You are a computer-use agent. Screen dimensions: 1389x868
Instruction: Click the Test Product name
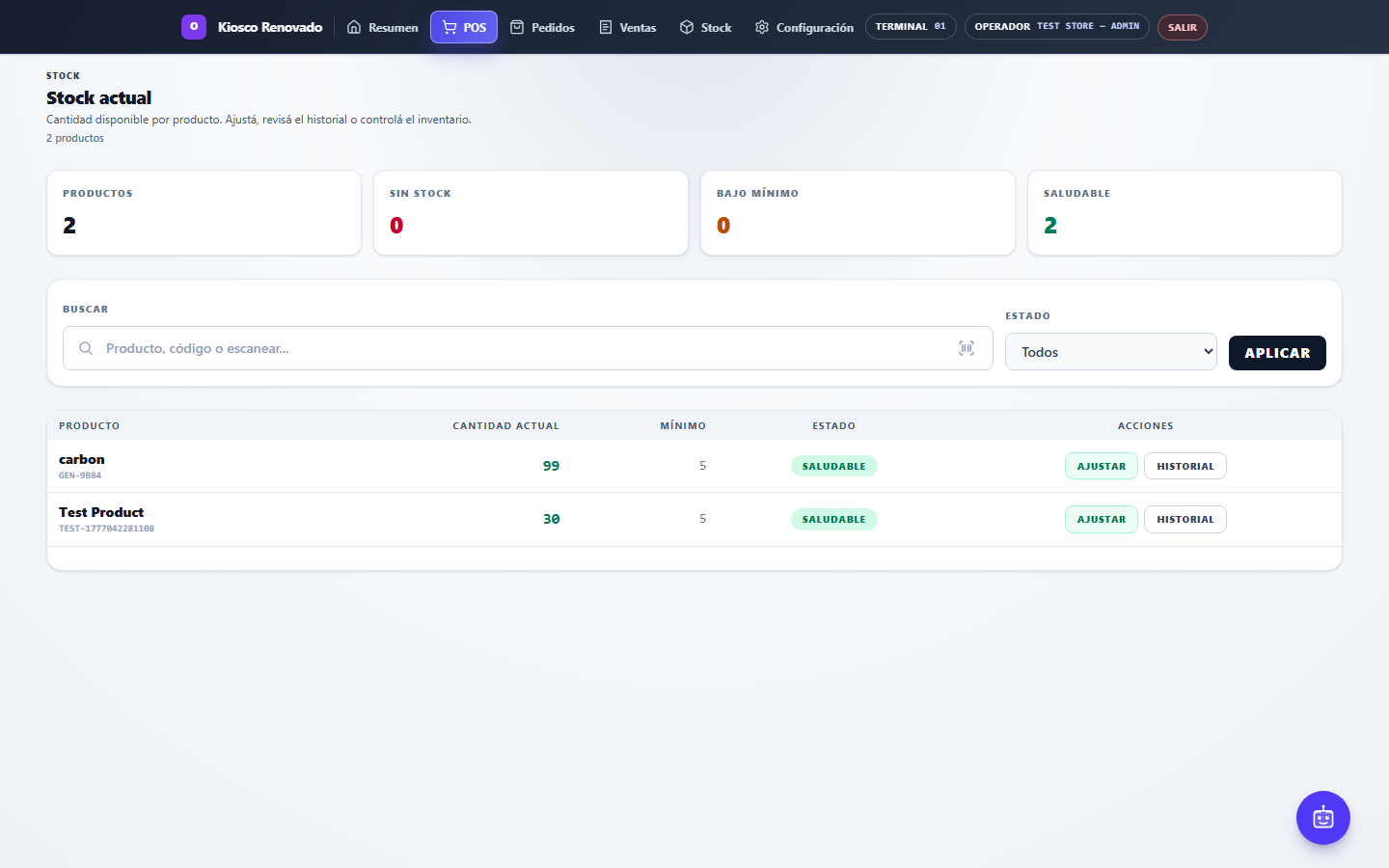(101, 512)
